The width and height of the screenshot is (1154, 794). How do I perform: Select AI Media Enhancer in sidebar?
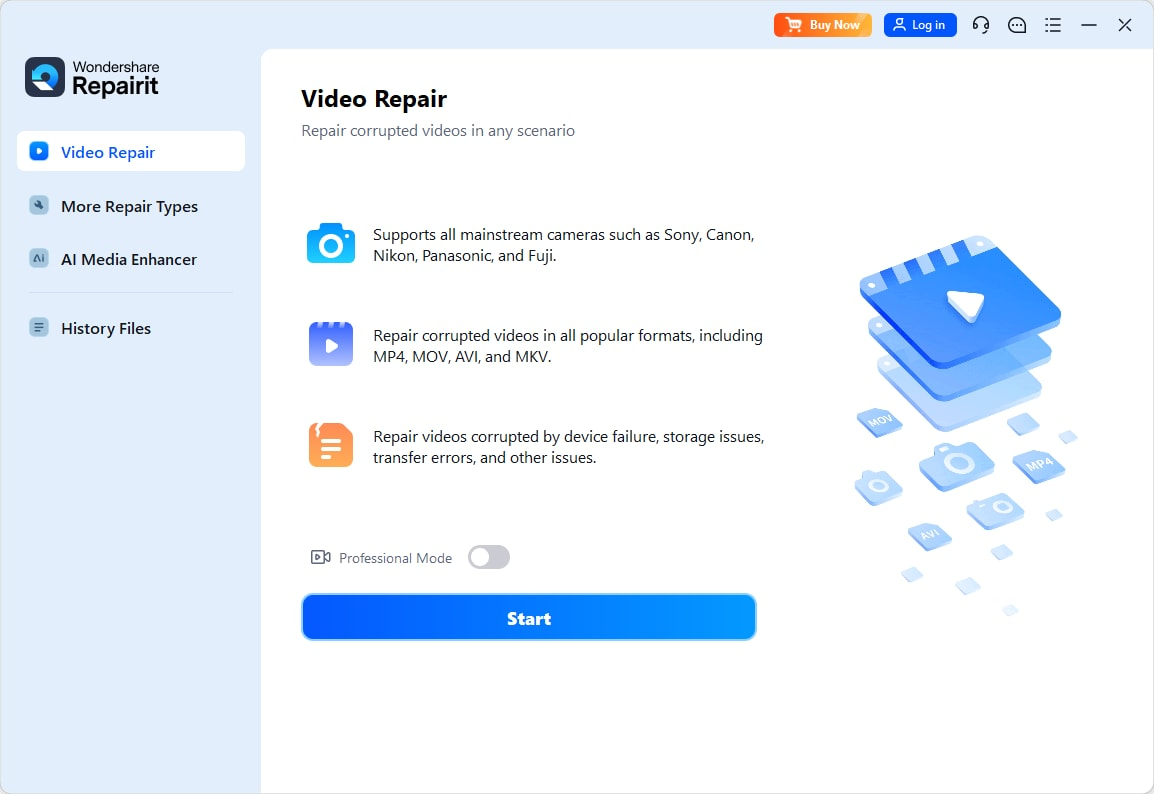128,259
